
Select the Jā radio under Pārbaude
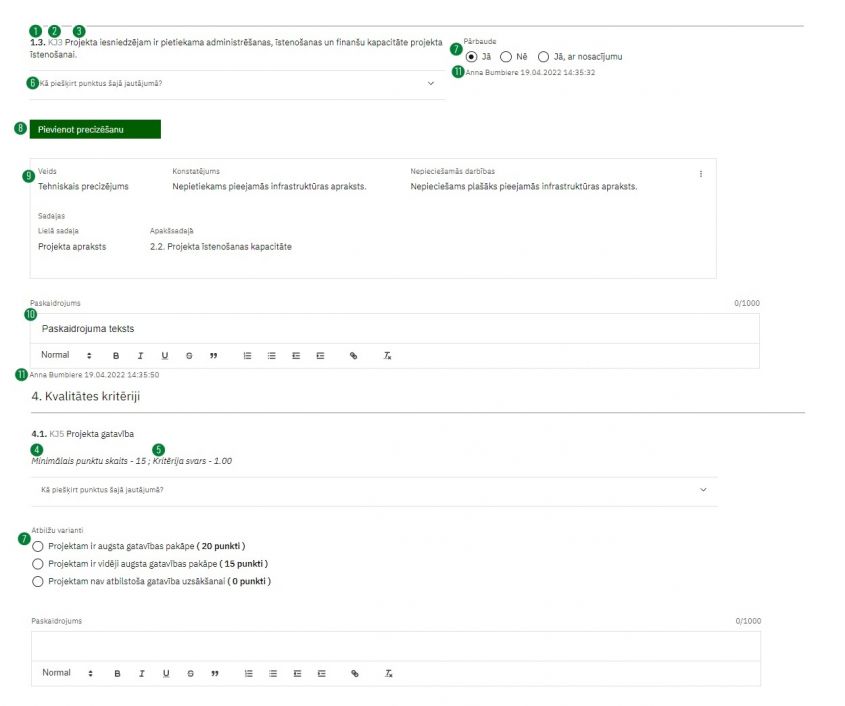click(472, 57)
